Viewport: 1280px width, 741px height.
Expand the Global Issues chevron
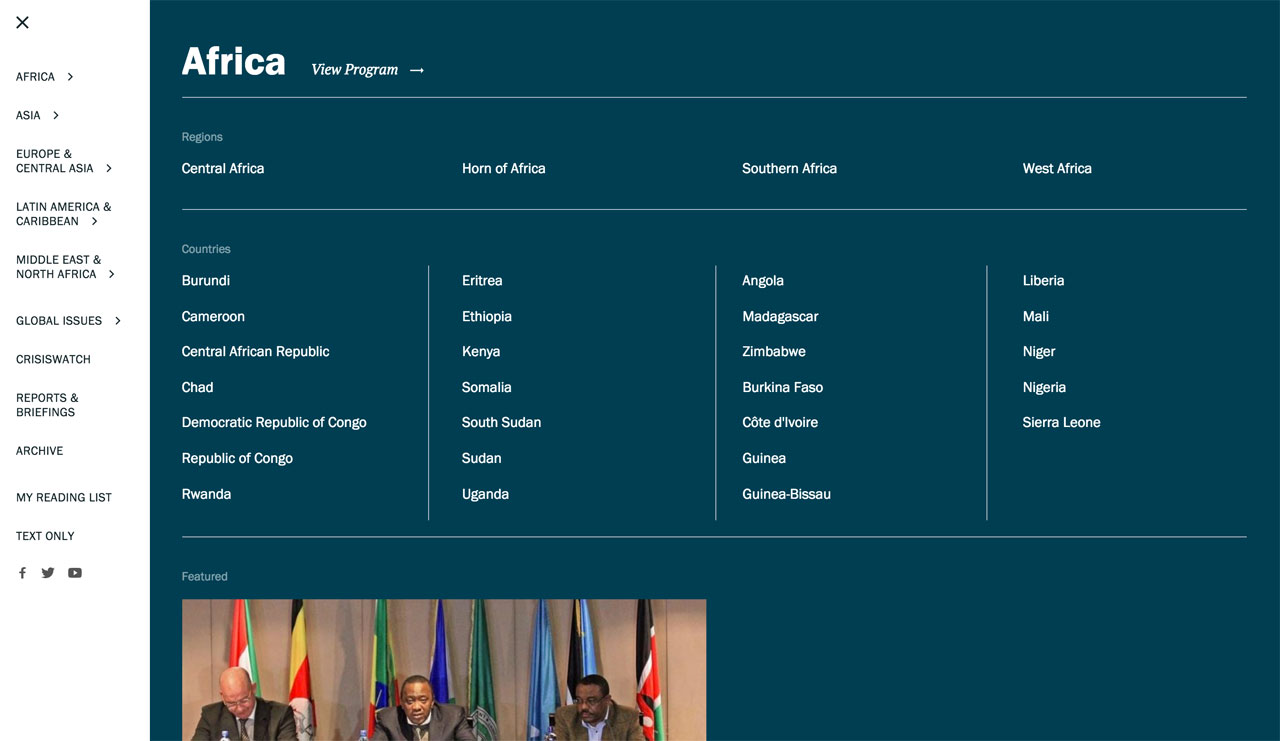[118, 321]
